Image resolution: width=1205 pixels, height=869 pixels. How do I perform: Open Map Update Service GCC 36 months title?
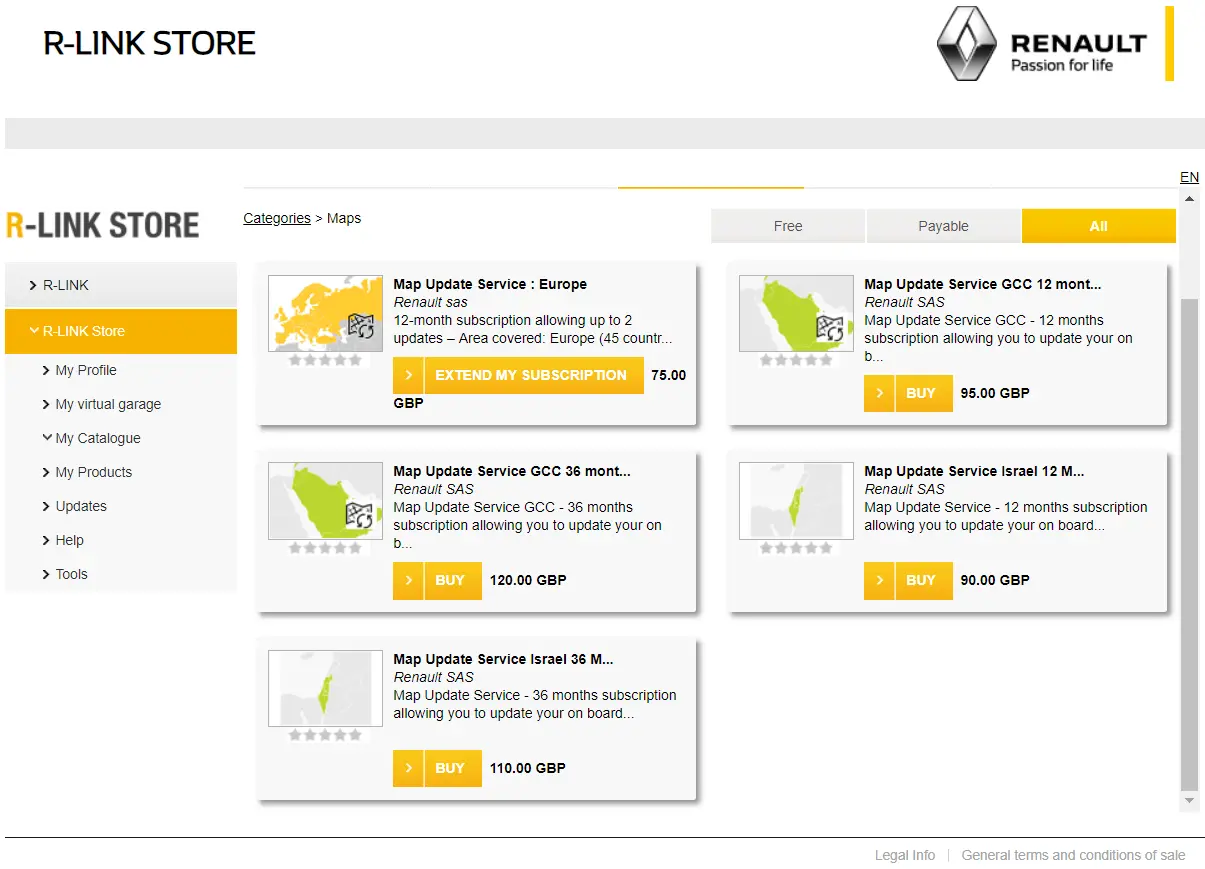click(512, 471)
